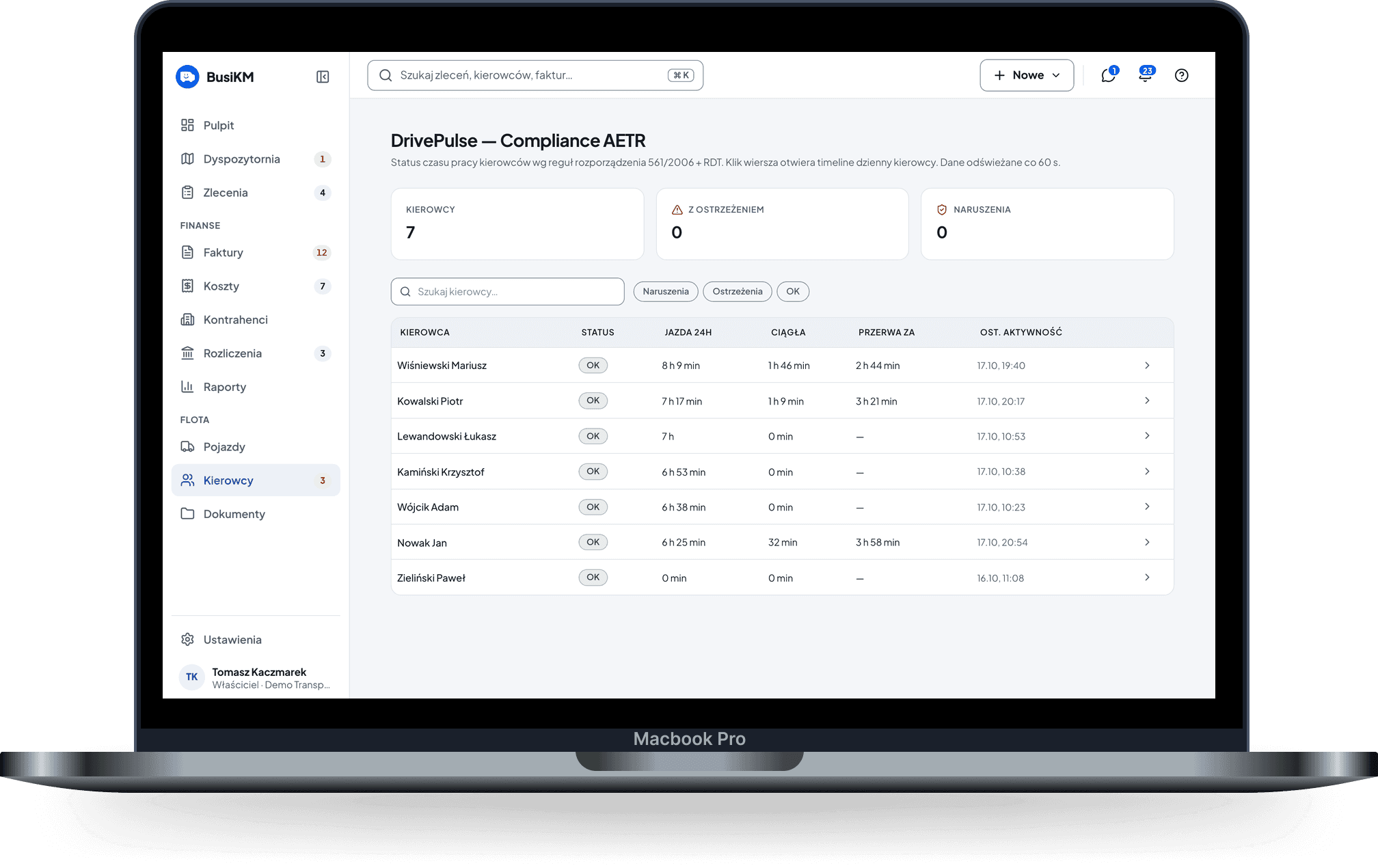Click the Rozliczenia bank icon

coord(187,353)
